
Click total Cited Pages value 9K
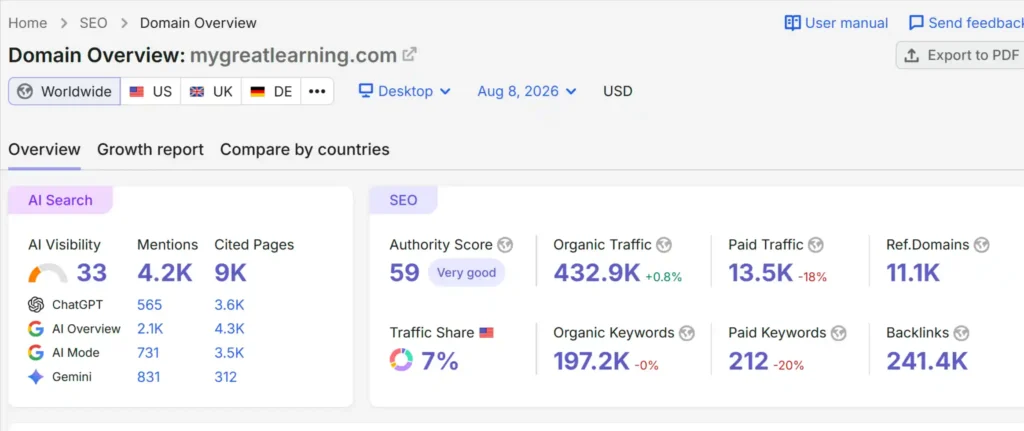(x=231, y=273)
